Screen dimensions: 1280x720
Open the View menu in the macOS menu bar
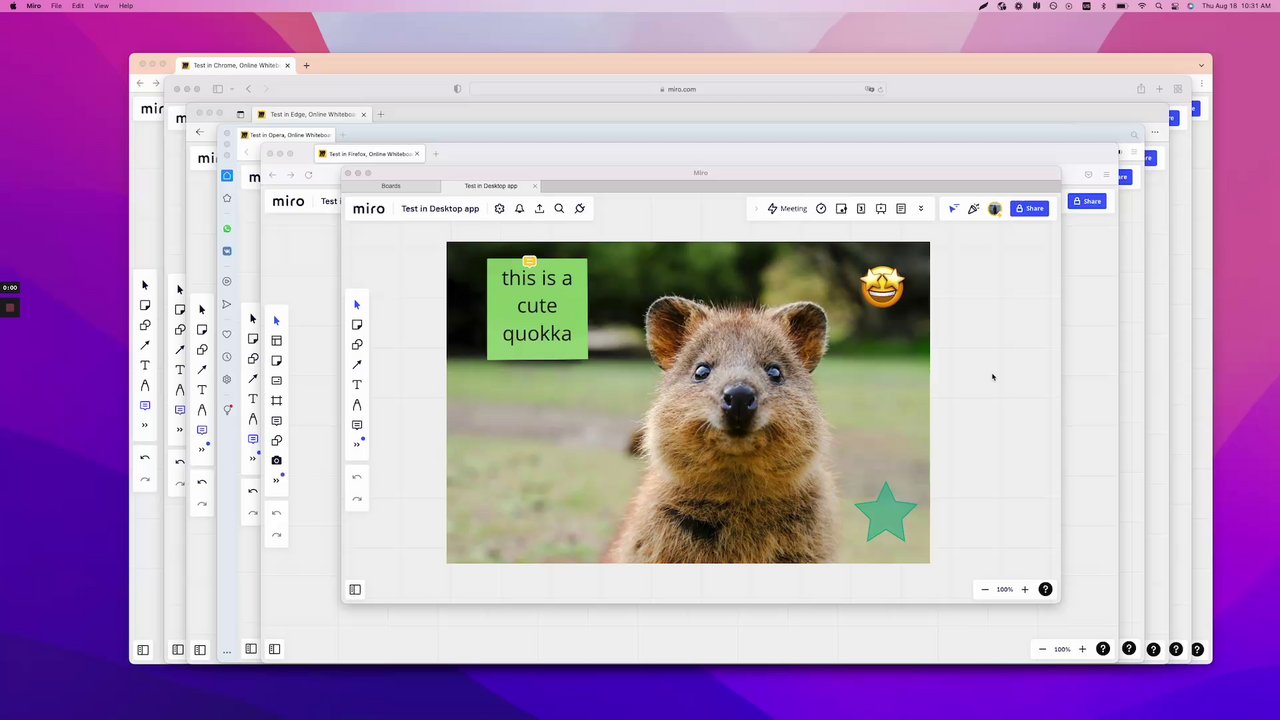101,6
